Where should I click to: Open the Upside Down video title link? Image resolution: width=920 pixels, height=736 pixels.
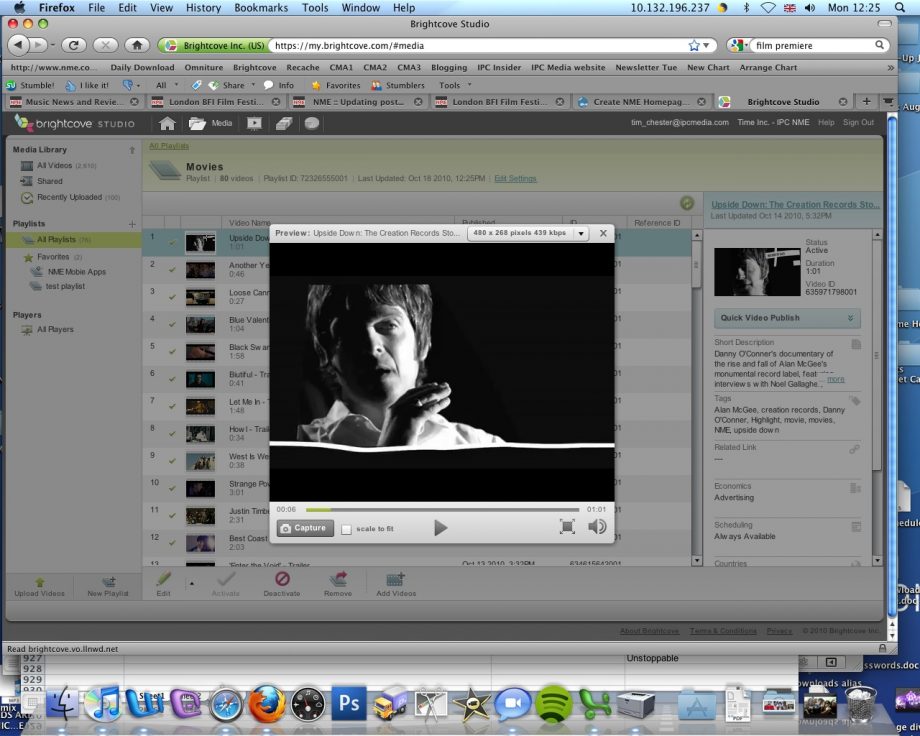pos(795,204)
